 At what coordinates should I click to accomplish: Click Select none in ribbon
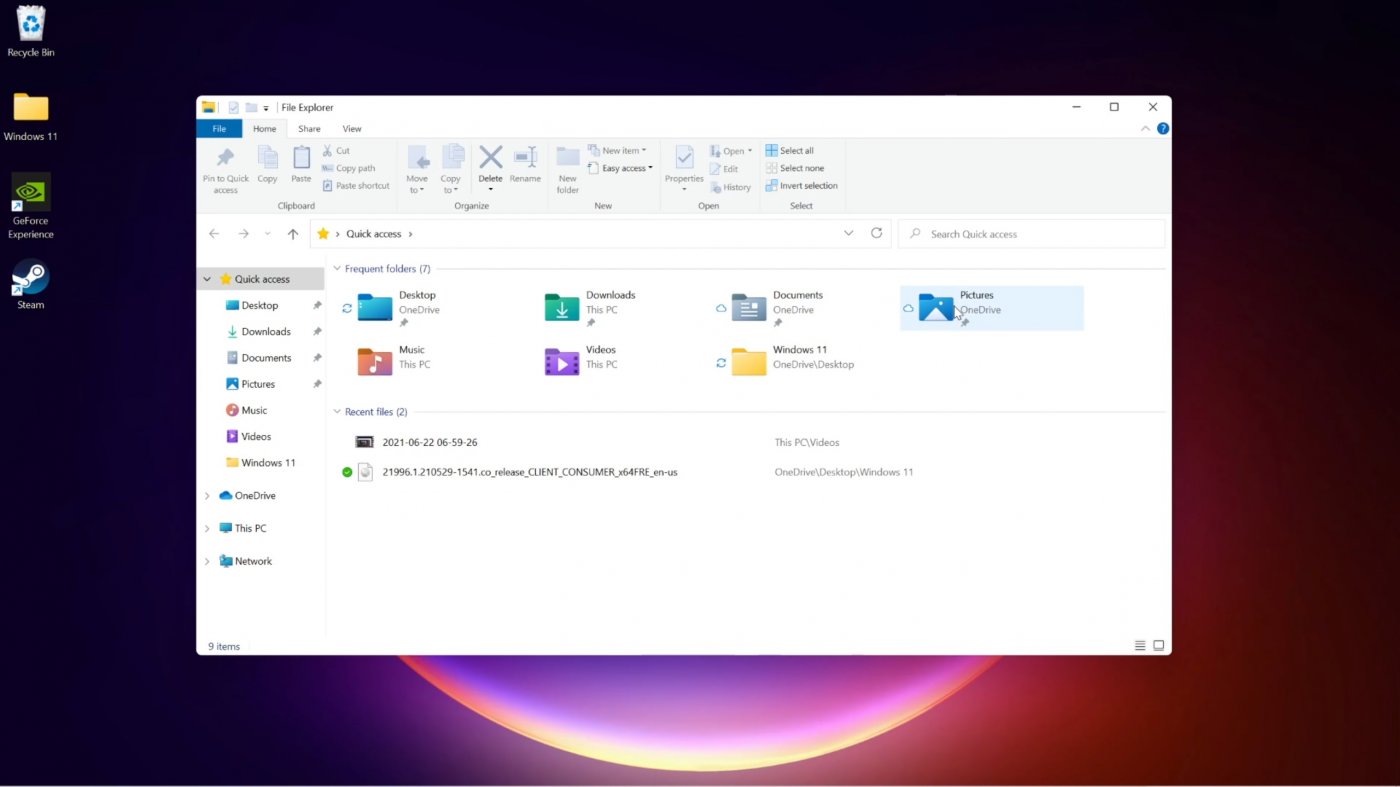tap(795, 168)
